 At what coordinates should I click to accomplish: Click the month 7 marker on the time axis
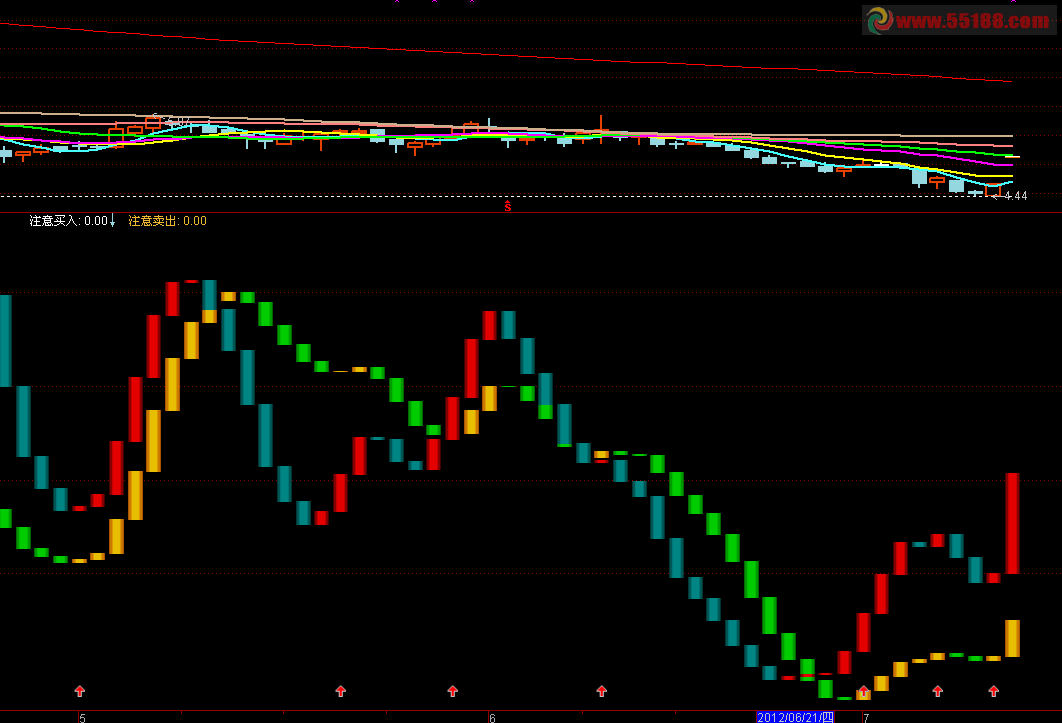(x=866, y=718)
